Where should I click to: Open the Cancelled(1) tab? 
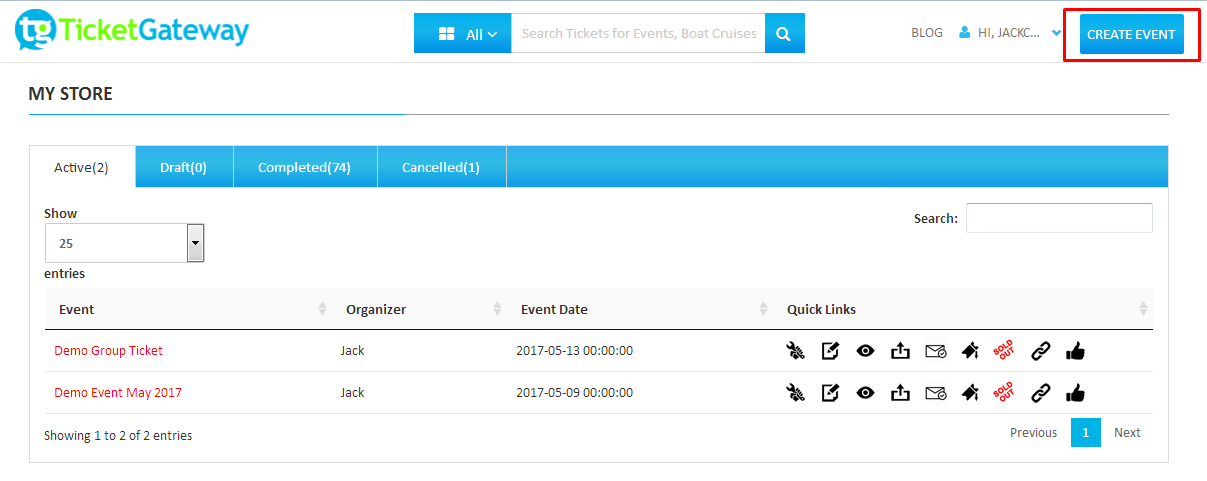(441, 167)
